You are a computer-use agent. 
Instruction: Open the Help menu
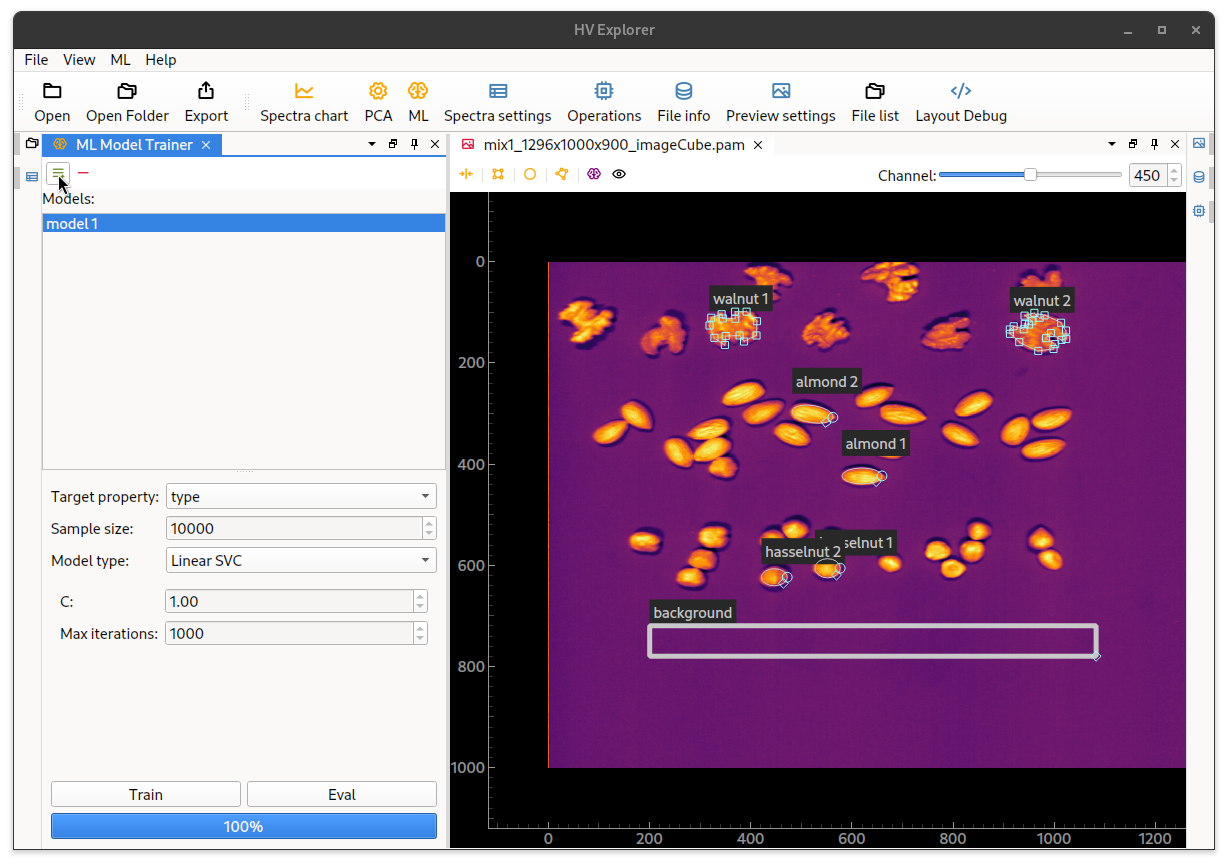tap(160, 60)
